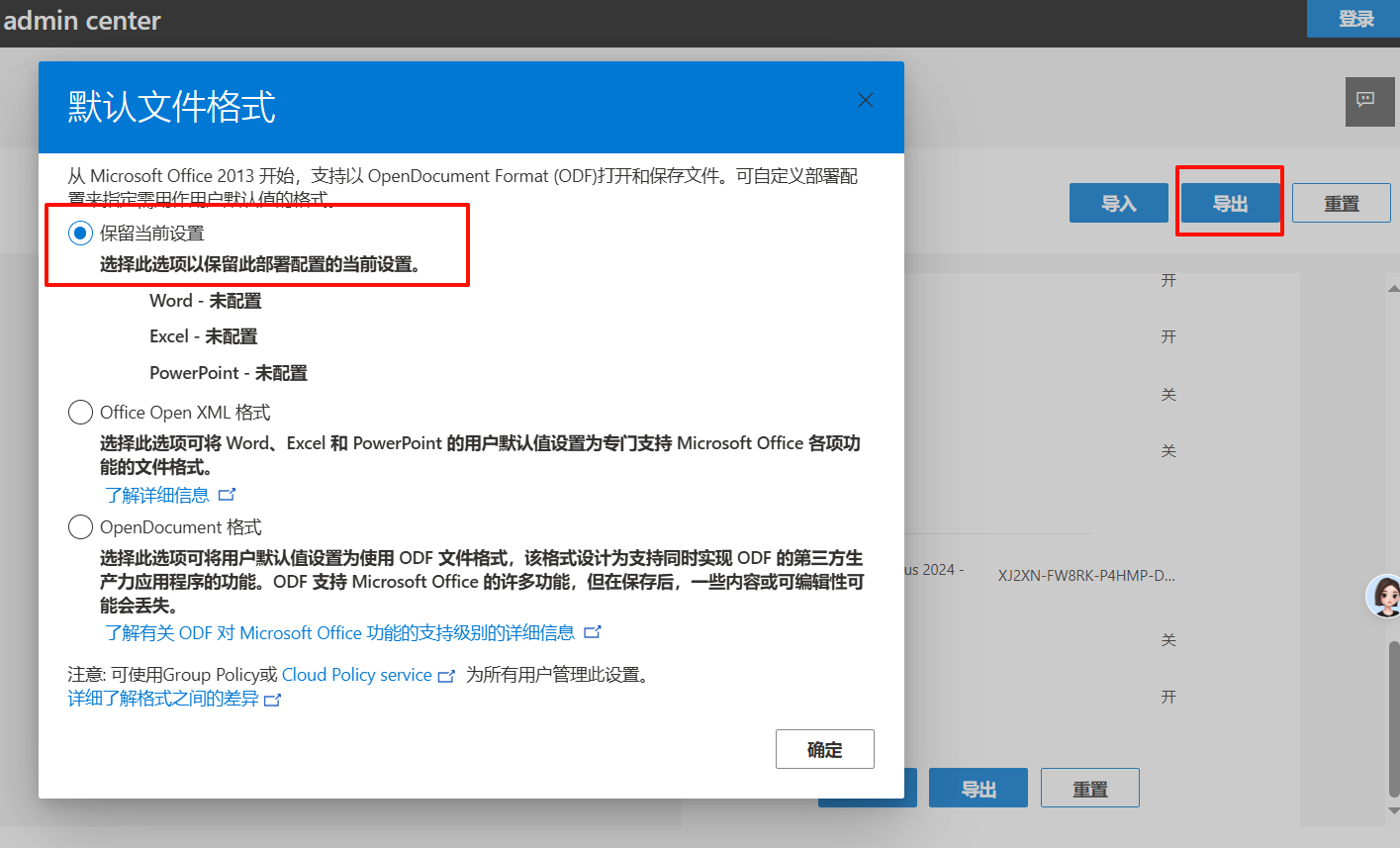Open the assistant avatar icon
Viewport: 1400px width, 848px height.
[1383, 596]
